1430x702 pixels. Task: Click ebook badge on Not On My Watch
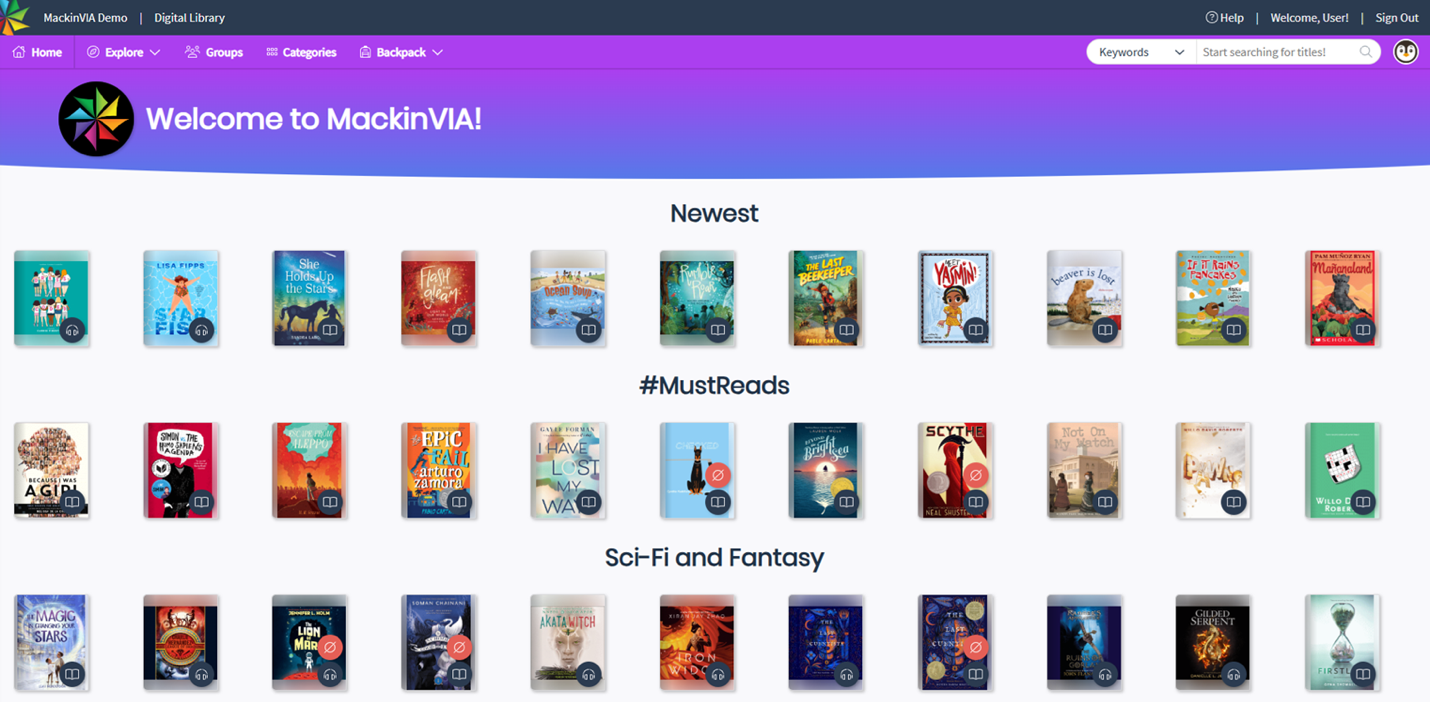coord(1105,502)
